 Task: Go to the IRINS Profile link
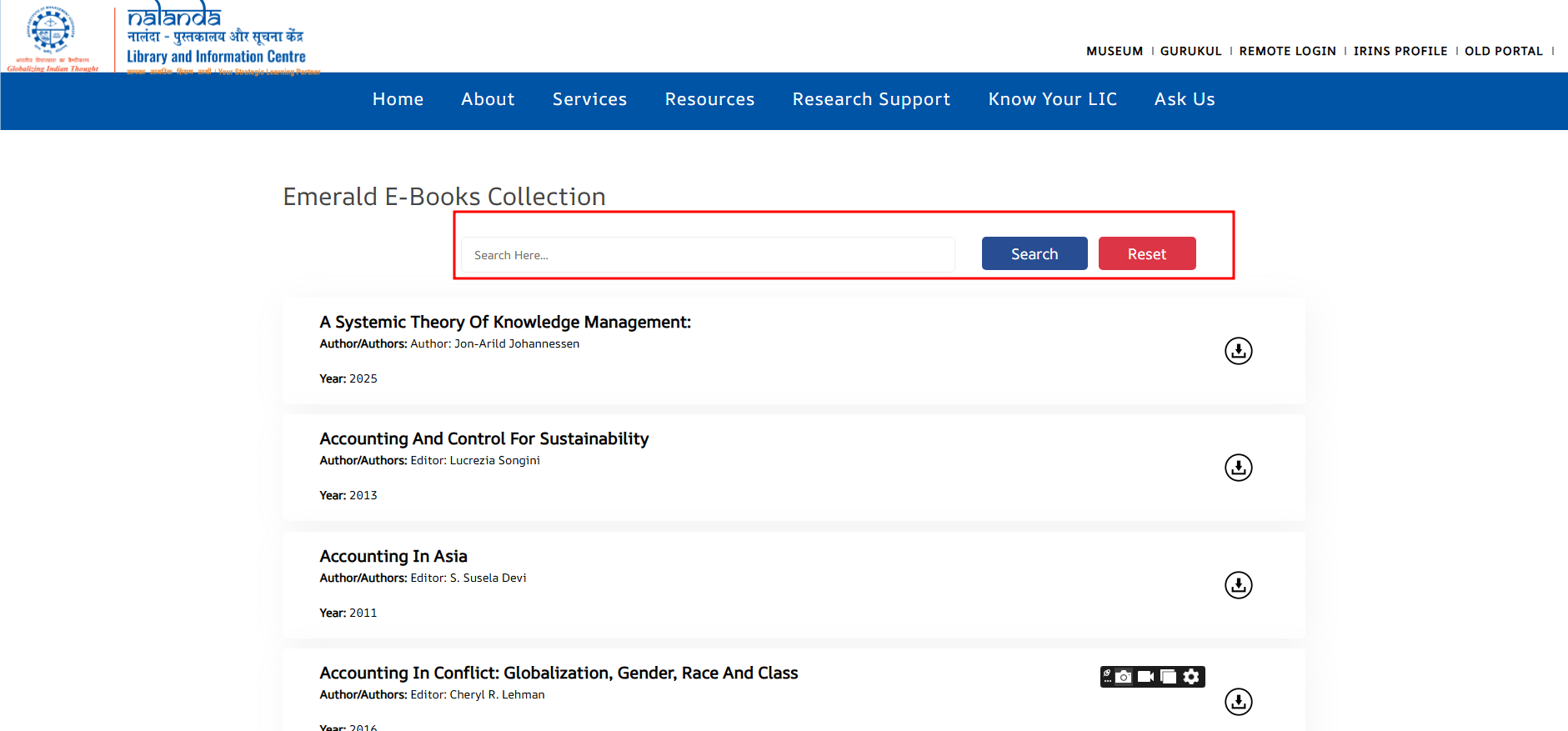(x=1400, y=51)
